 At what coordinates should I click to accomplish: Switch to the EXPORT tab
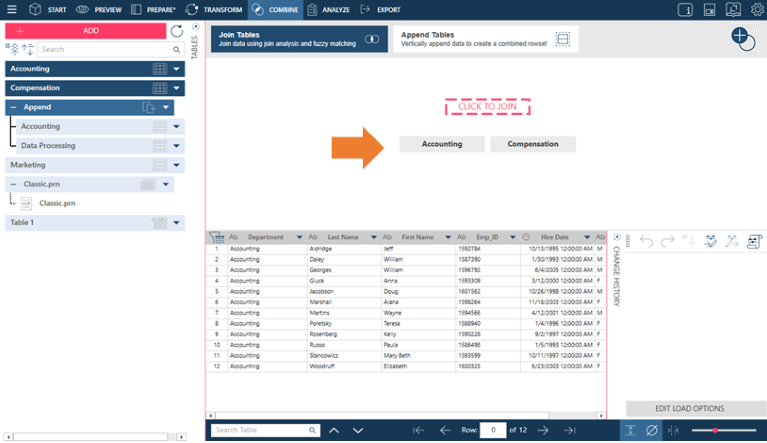click(x=381, y=9)
